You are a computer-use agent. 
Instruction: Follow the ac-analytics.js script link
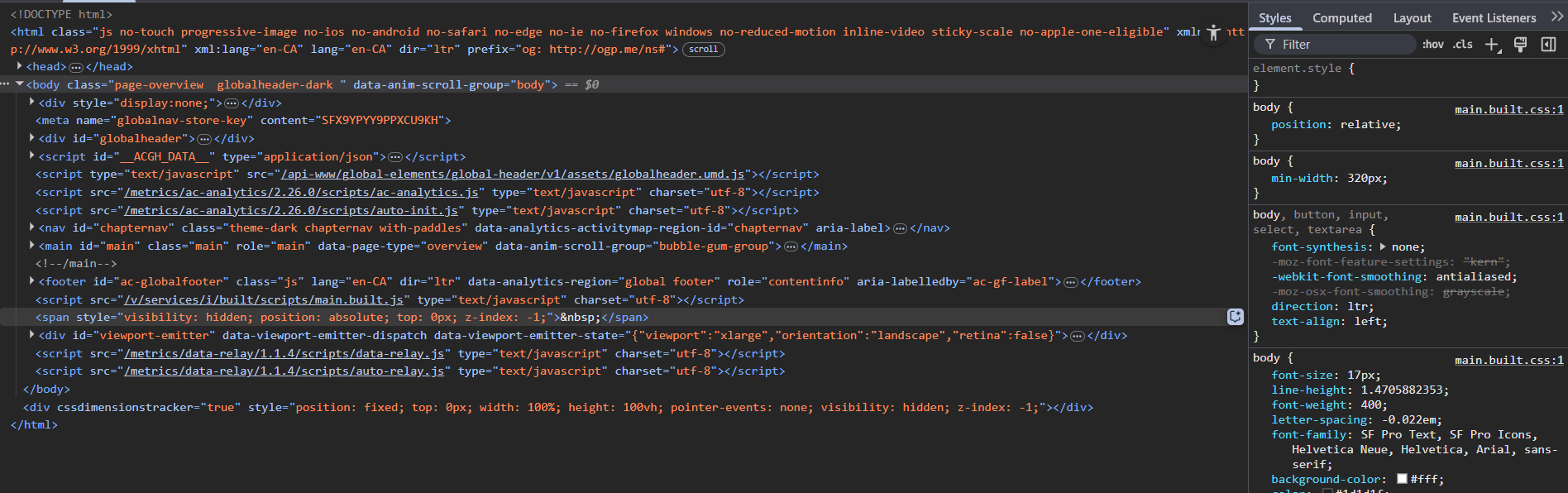pos(301,193)
